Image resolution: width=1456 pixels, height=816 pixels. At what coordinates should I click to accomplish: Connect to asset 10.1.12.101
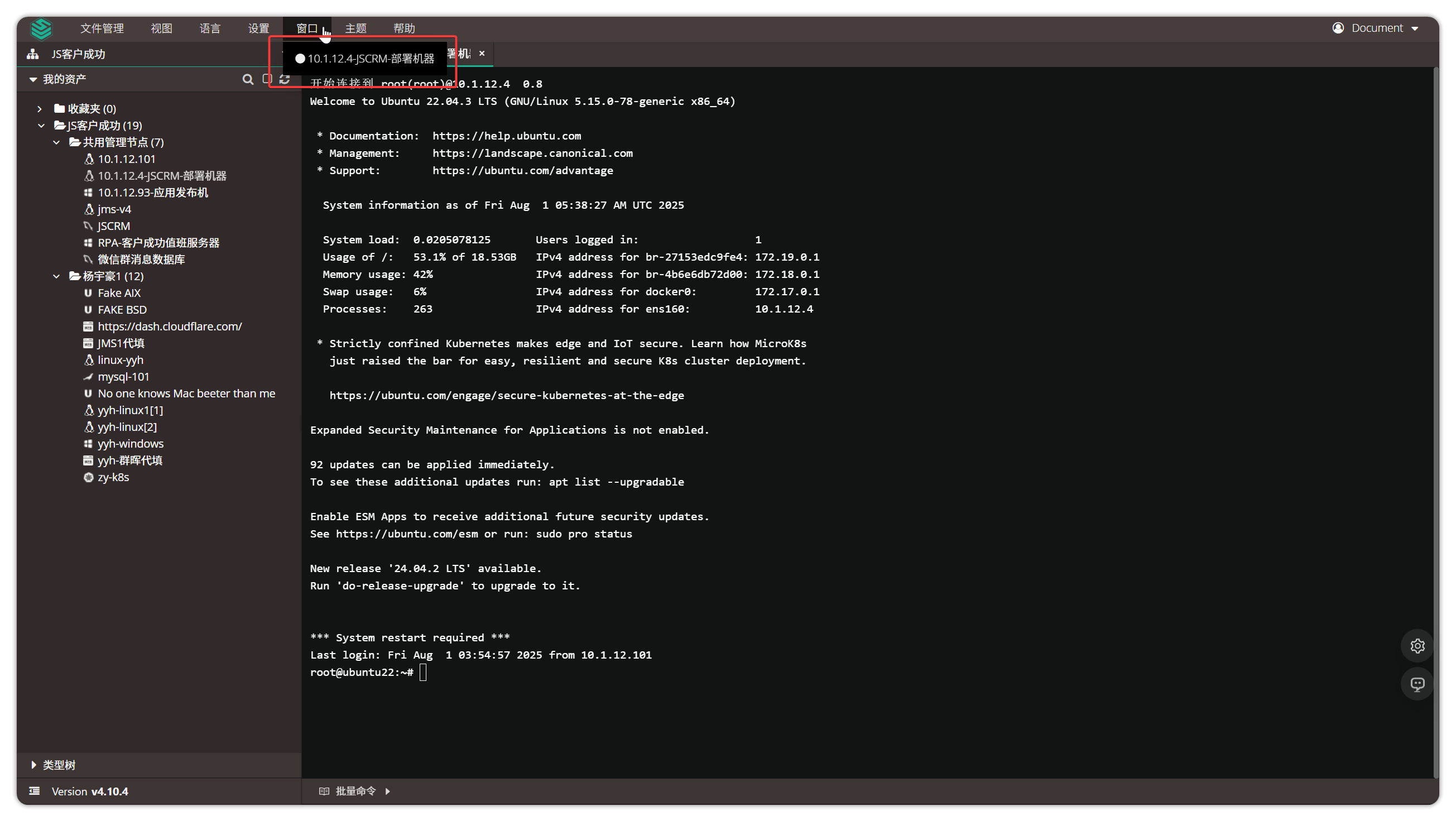[x=126, y=160]
